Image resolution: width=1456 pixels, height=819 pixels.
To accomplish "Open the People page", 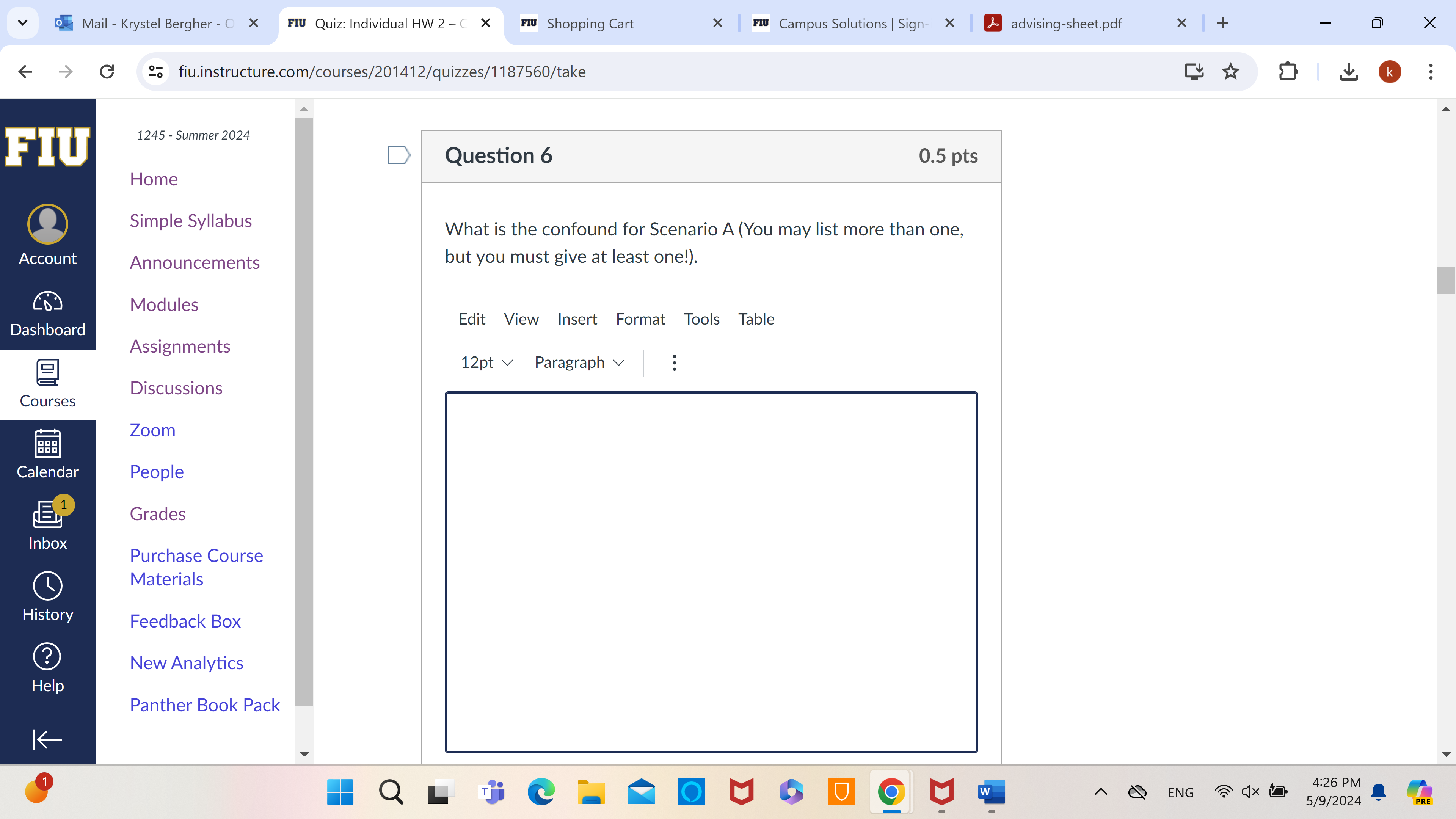I will pos(157,472).
